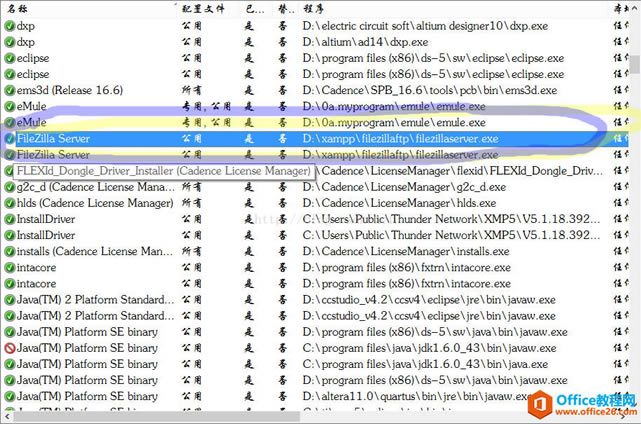Screen dimensions: 641x424
Task: Click the 已... (enabled) column header
Action: (255, 9)
